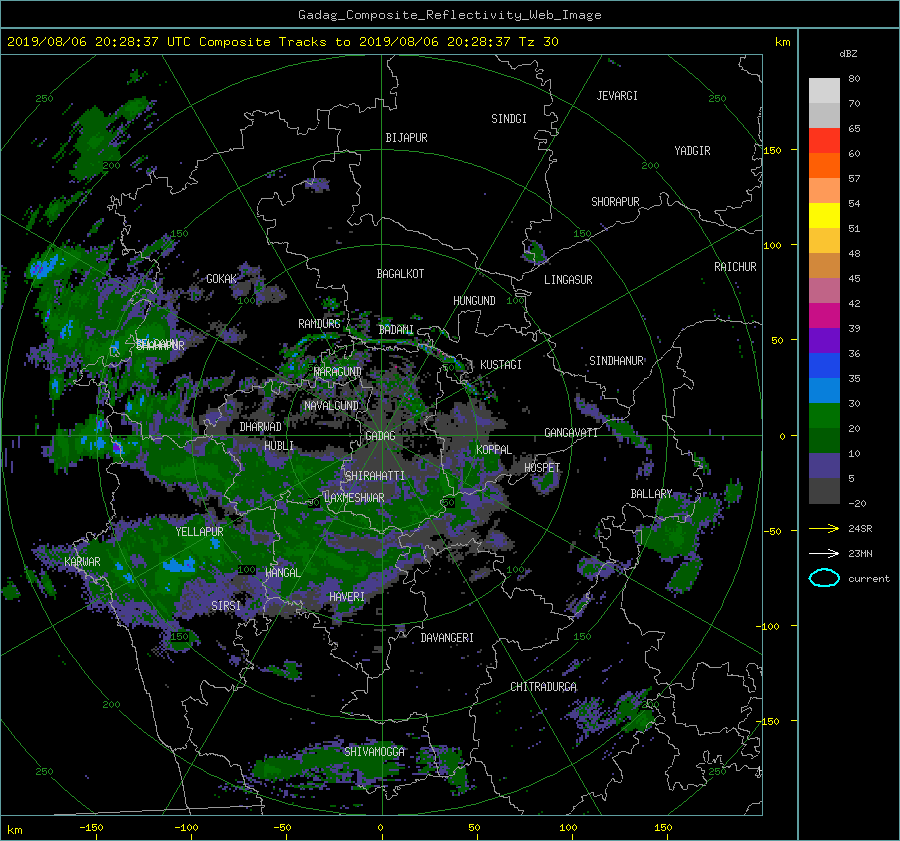
Task: Click the NAVALGUND city label
Action: pyautogui.click(x=331, y=406)
